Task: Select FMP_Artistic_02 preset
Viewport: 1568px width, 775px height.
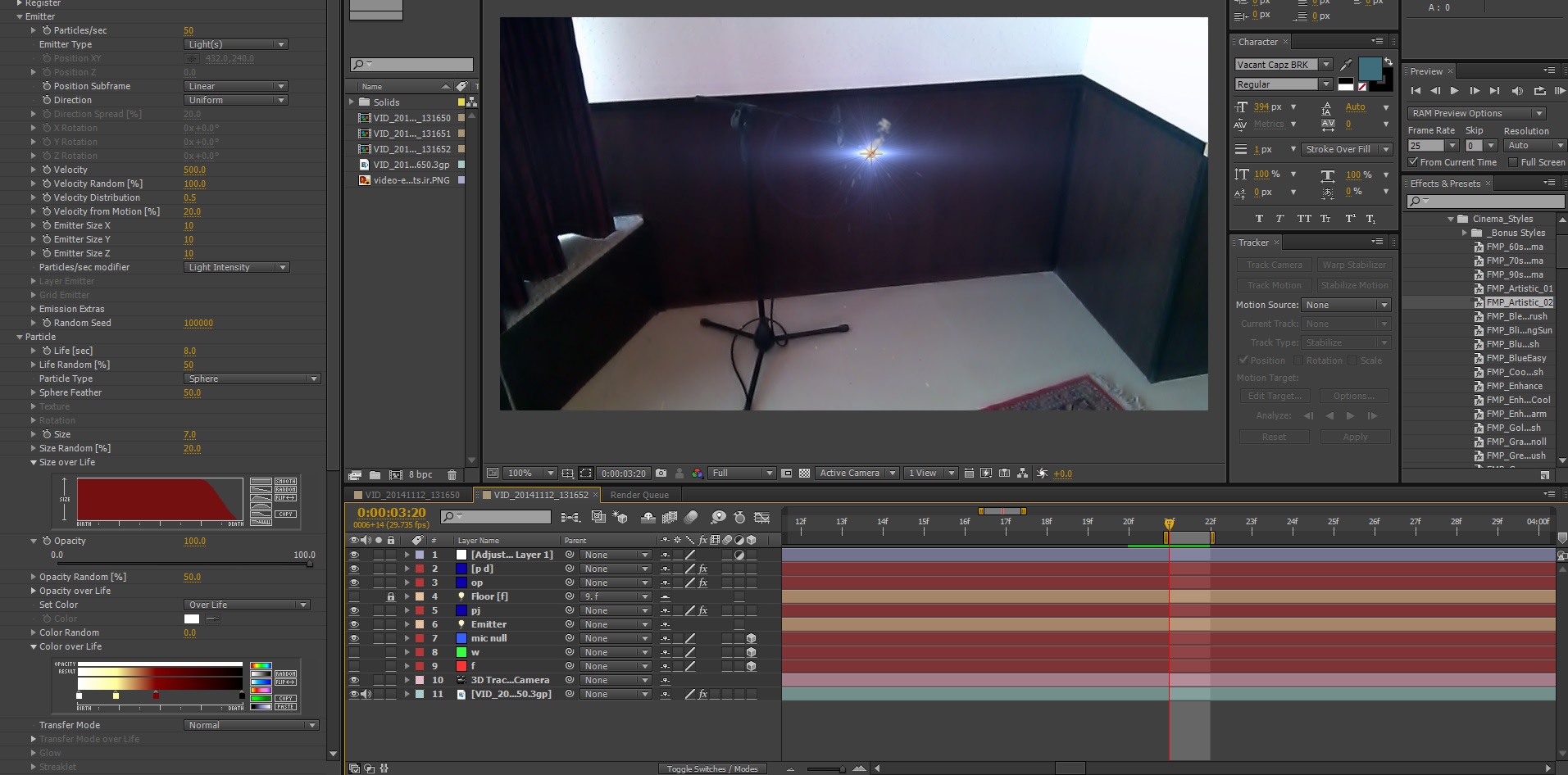Action: pyautogui.click(x=1519, y=302)
